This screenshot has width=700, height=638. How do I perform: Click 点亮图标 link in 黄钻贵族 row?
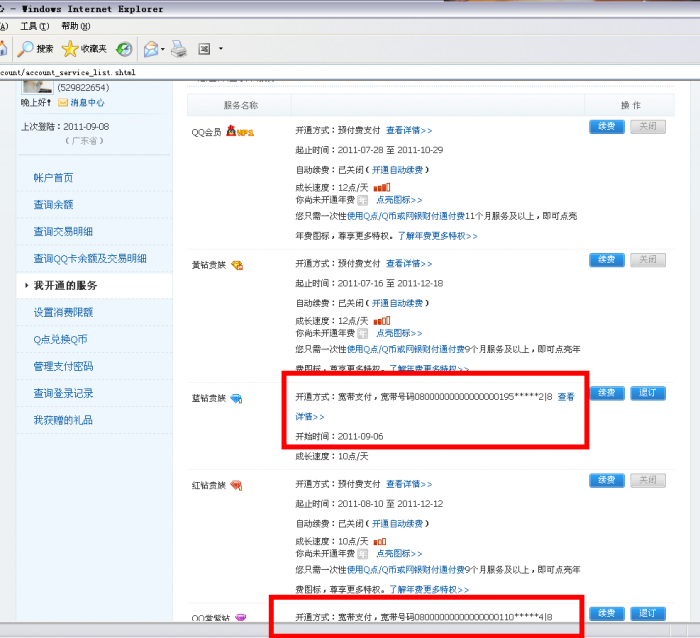[399, 333]
